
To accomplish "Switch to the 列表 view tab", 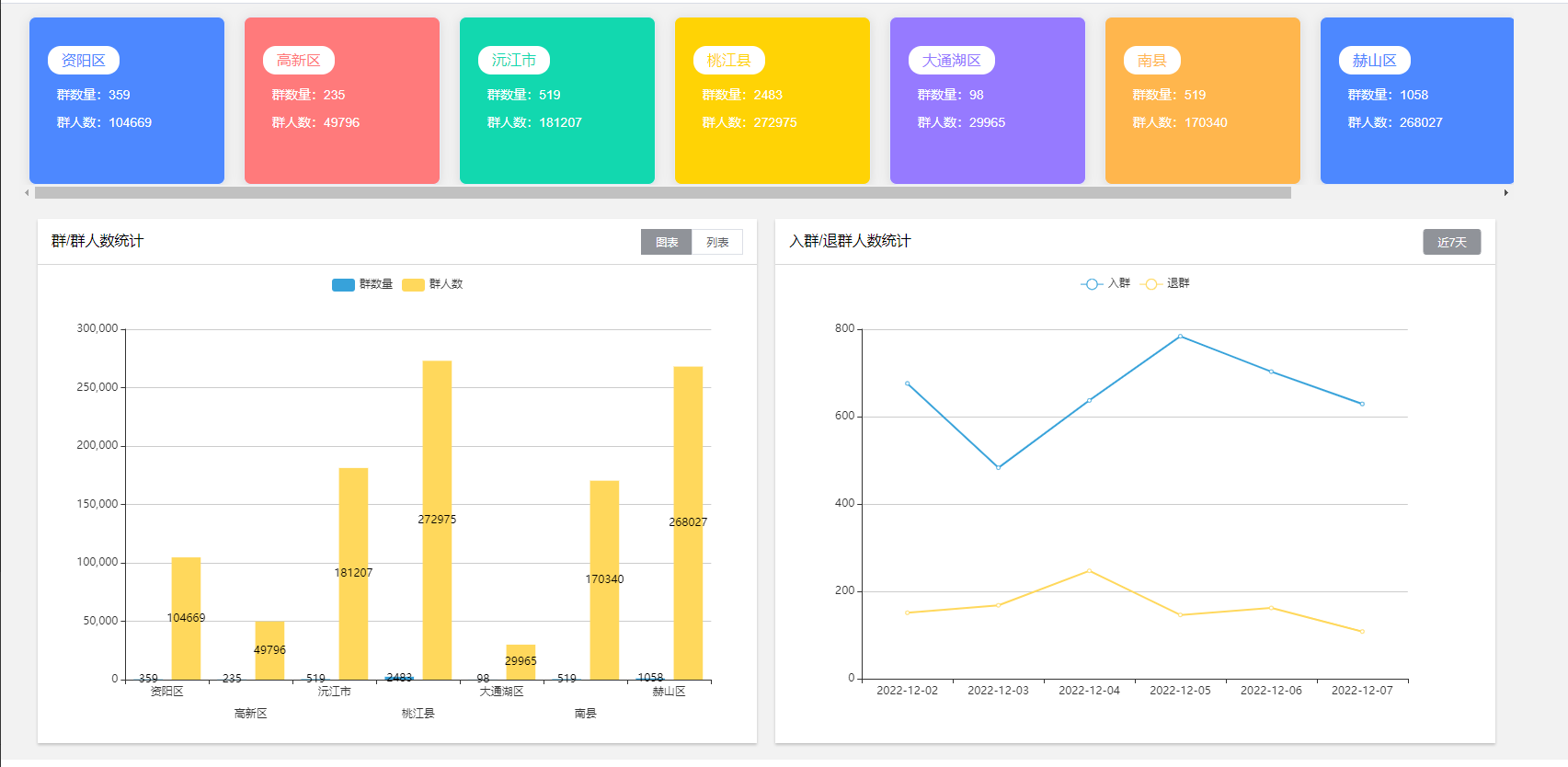I will 717,242.
